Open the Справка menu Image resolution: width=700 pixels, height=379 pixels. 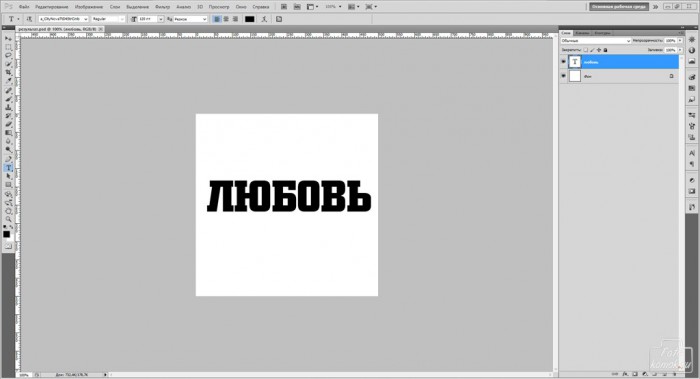tap(261, 7)
